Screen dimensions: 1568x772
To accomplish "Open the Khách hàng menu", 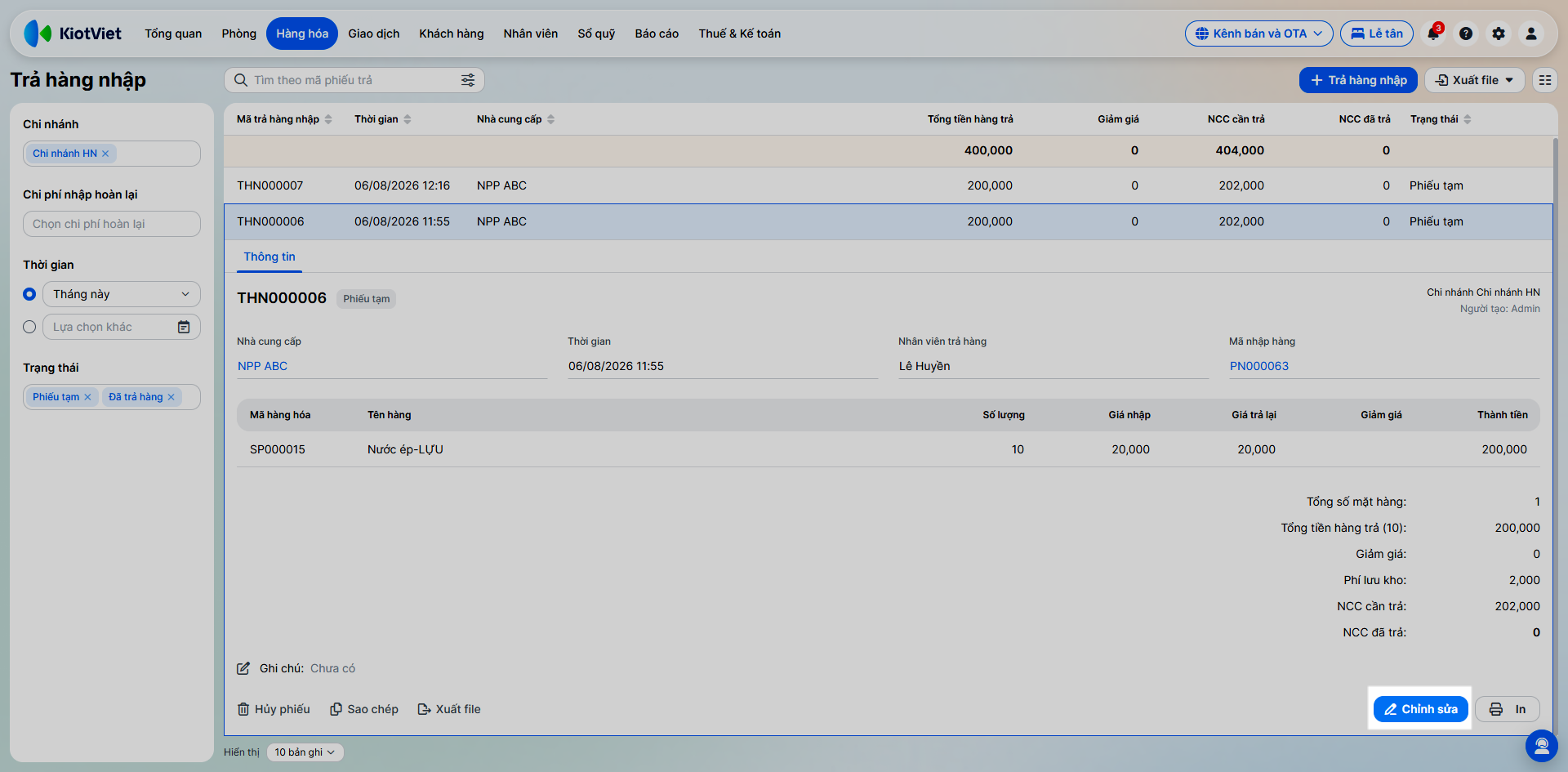I will point(452,33).
